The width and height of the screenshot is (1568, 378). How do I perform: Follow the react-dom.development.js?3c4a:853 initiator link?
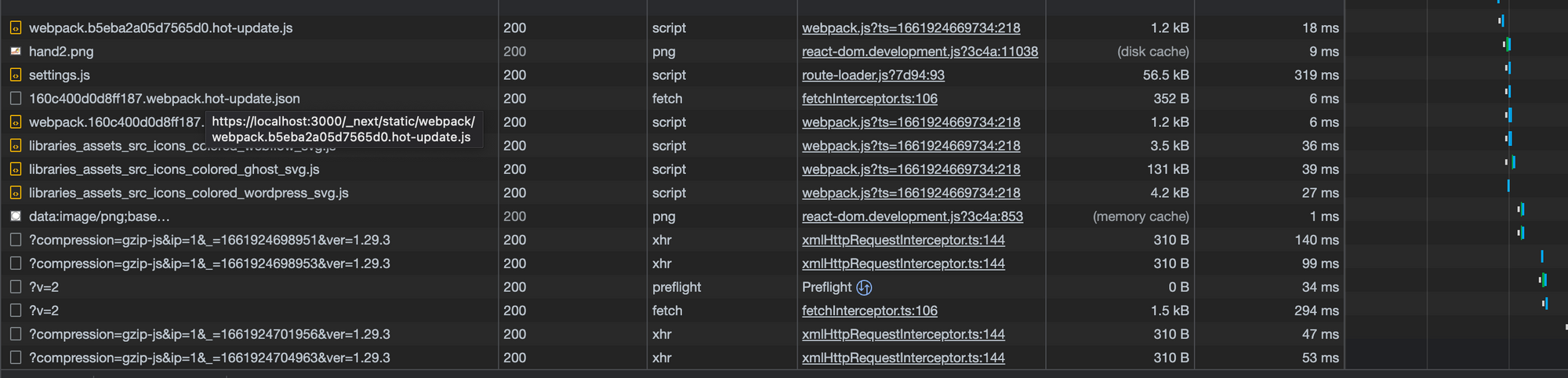pyautogui.click(x=912, y=216)
